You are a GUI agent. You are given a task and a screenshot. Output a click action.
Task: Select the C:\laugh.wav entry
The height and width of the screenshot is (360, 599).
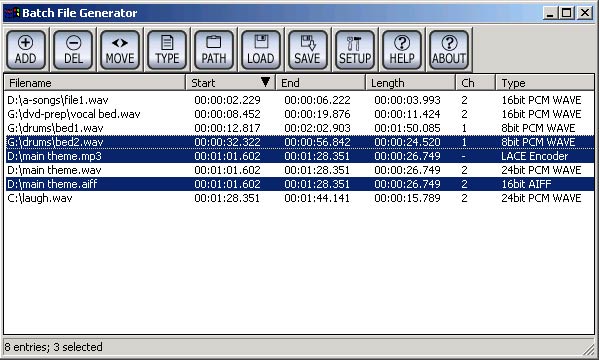pyautogui.click(x=300, y=198)
